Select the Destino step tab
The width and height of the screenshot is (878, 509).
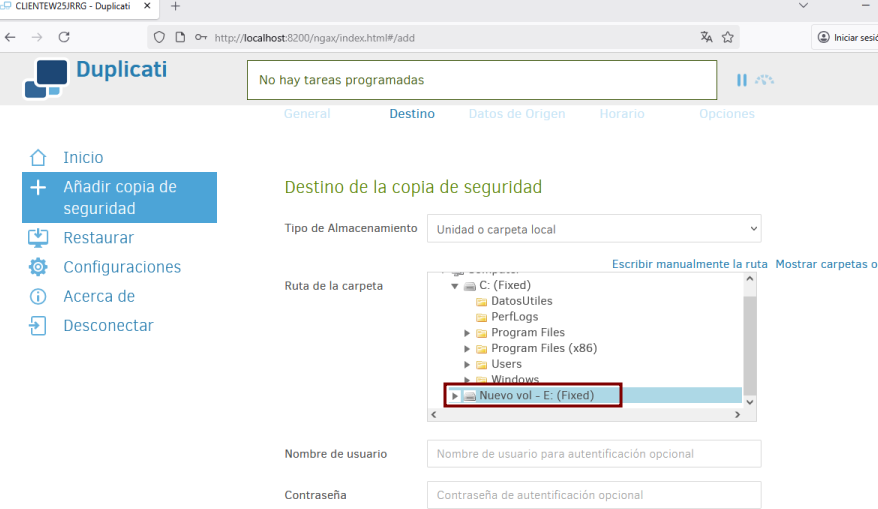coord(412,114)
